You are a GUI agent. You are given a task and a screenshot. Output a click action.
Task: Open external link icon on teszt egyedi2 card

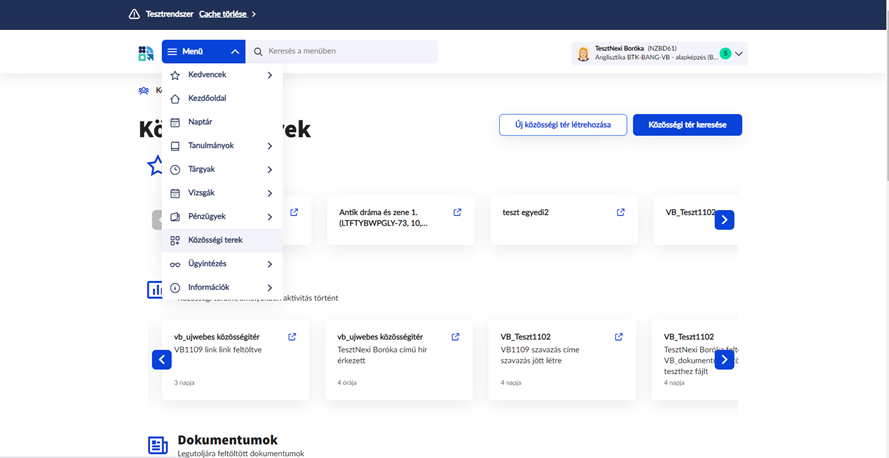pyautogui.click(x=620, y=212)
